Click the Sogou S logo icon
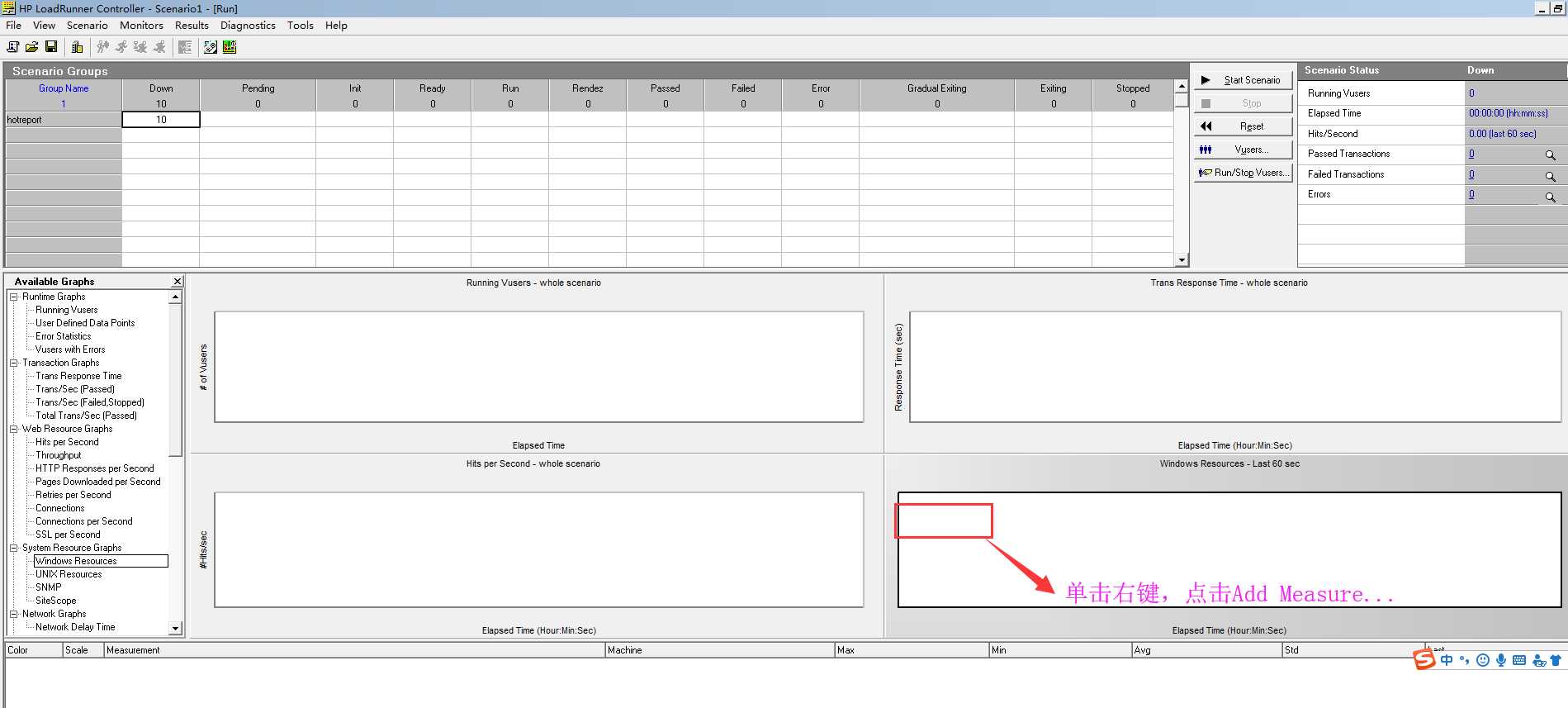Image resolution: width=1568 pixels, height=708 pixels. point(1424,659)
